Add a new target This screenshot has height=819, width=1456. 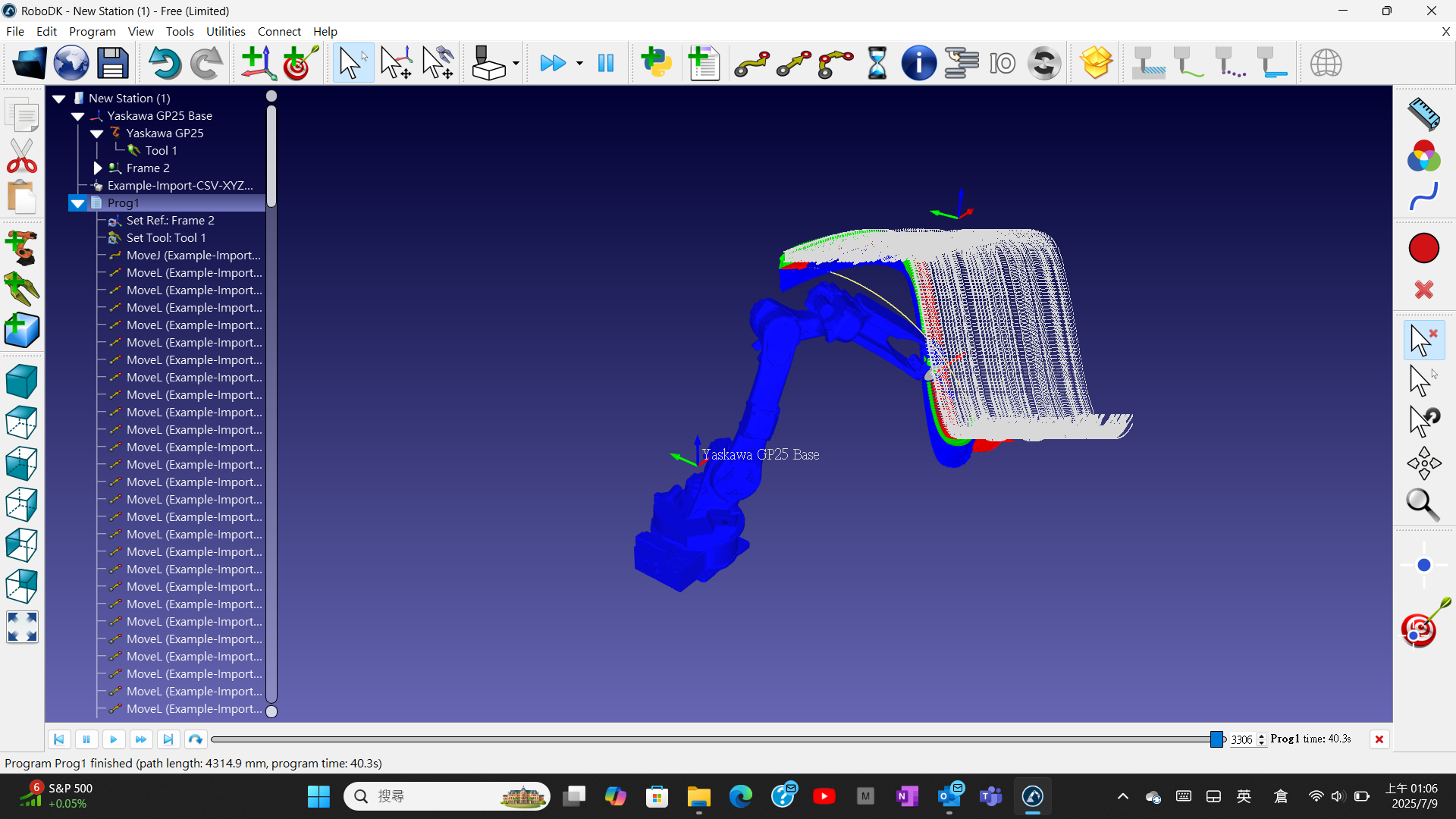click(x=301, y=63)
